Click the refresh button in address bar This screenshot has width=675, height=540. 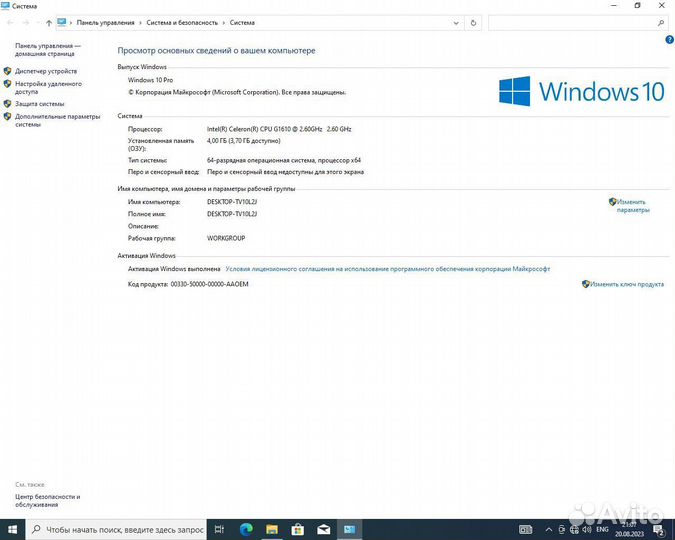[473, 23]
